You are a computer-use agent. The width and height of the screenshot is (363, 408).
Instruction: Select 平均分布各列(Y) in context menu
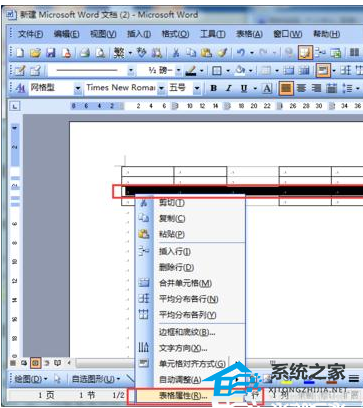tap(191, 315)
